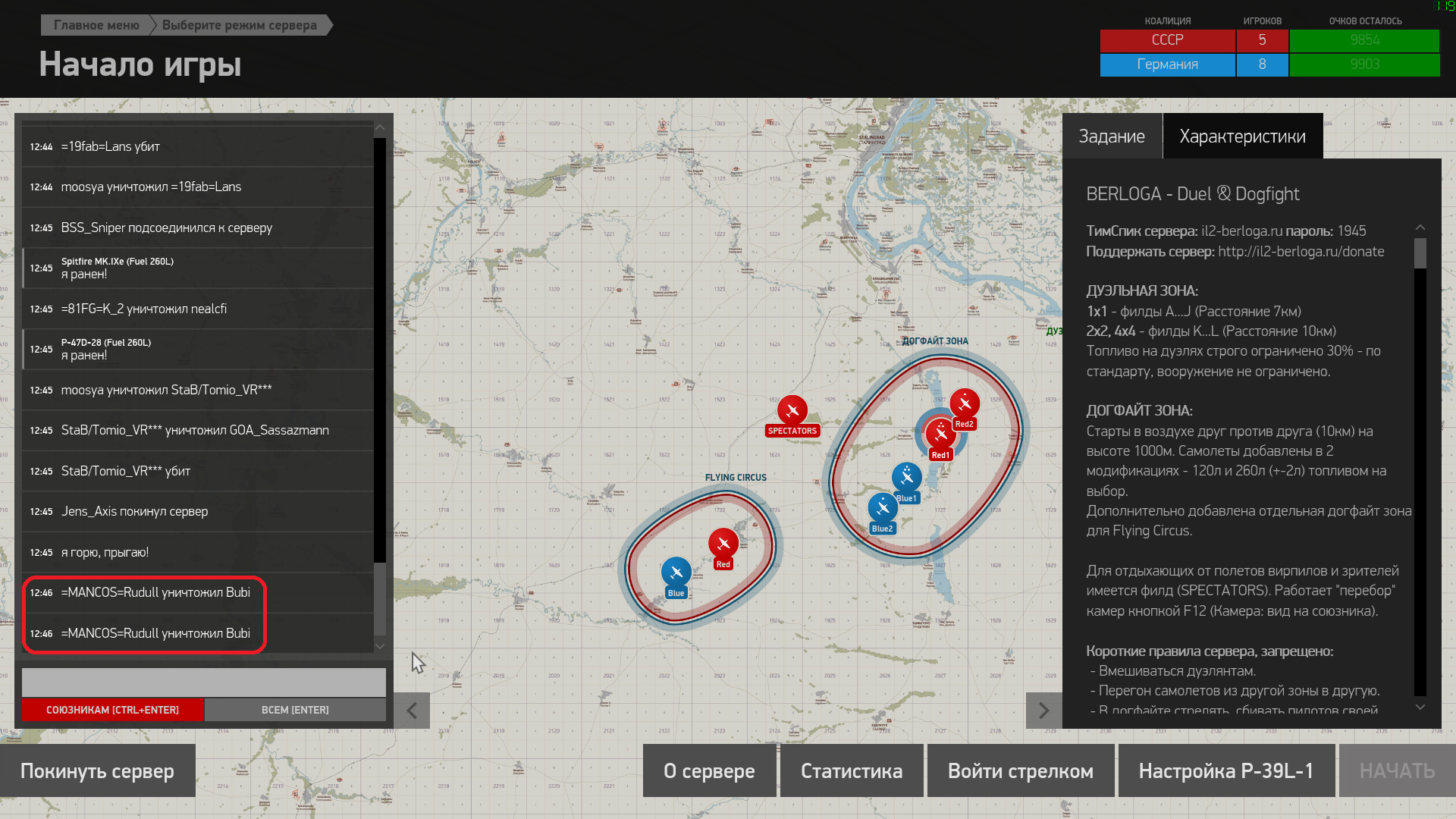Switch to the Задание tab
Screen dimensions: 1456x819
tap(1112, 136)
